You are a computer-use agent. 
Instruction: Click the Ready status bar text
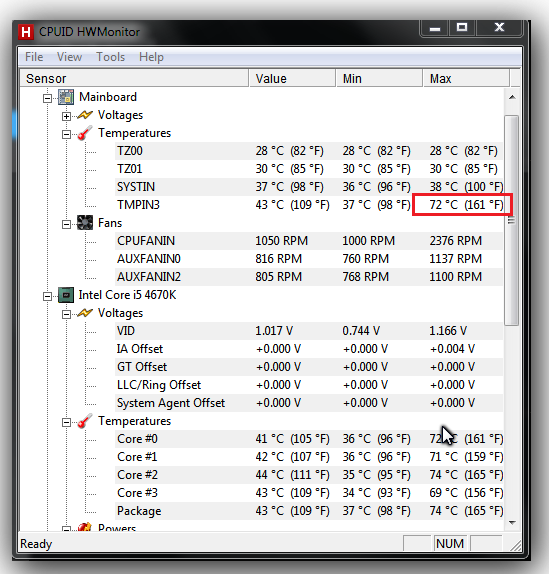coord(36,544)
